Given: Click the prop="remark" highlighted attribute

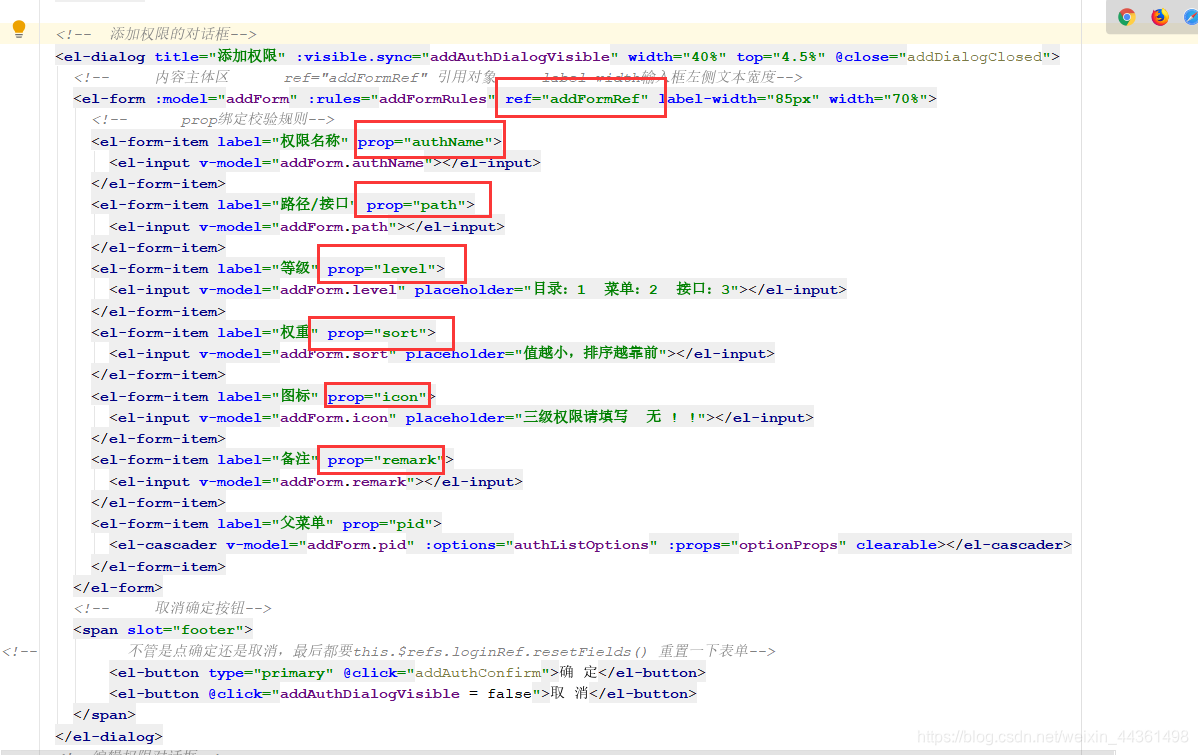Looking at the screenshot, I should tap(381, 459).
